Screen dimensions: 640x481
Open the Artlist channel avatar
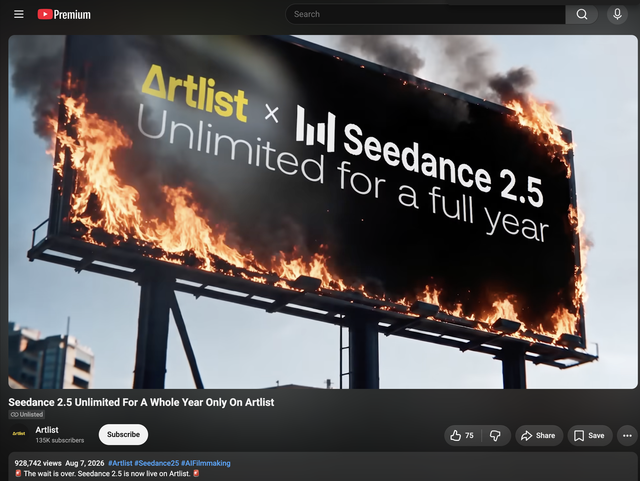pos(19,434)
